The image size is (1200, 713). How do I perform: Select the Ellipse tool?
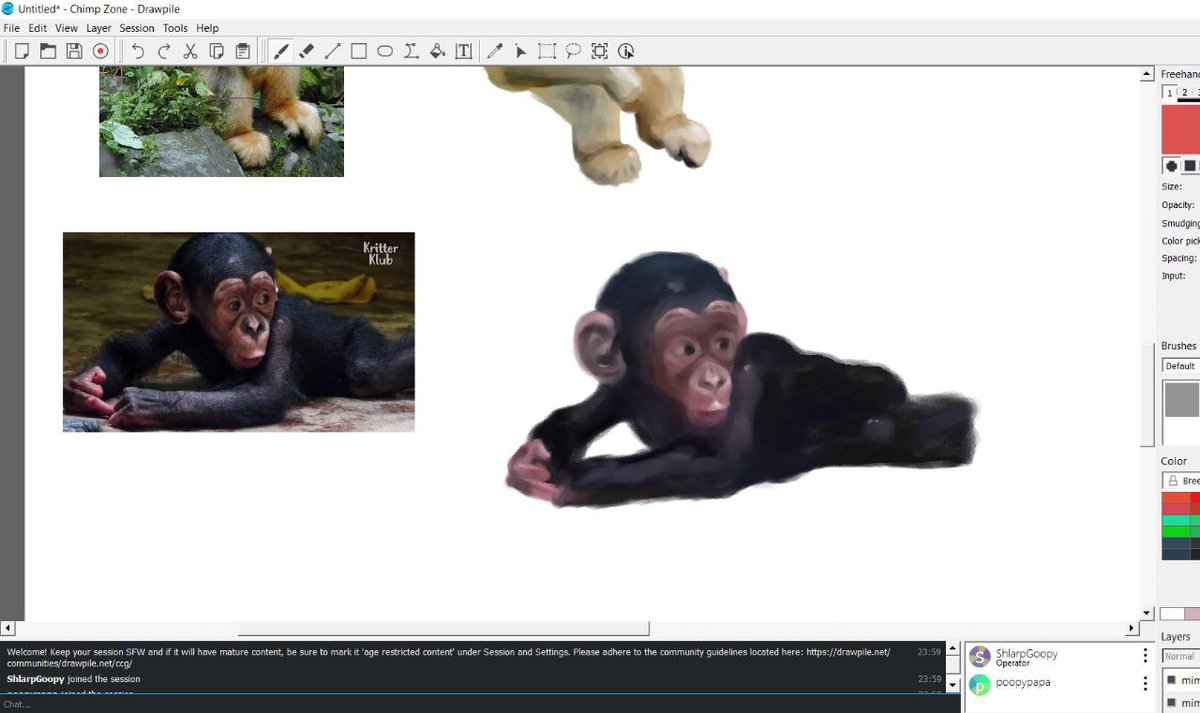[x=385, y=51]
